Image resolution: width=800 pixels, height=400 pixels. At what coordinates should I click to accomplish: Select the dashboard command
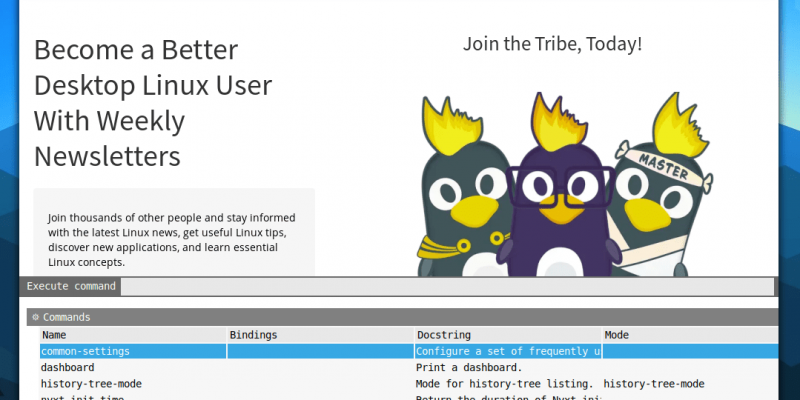click(x=67, y=367)
